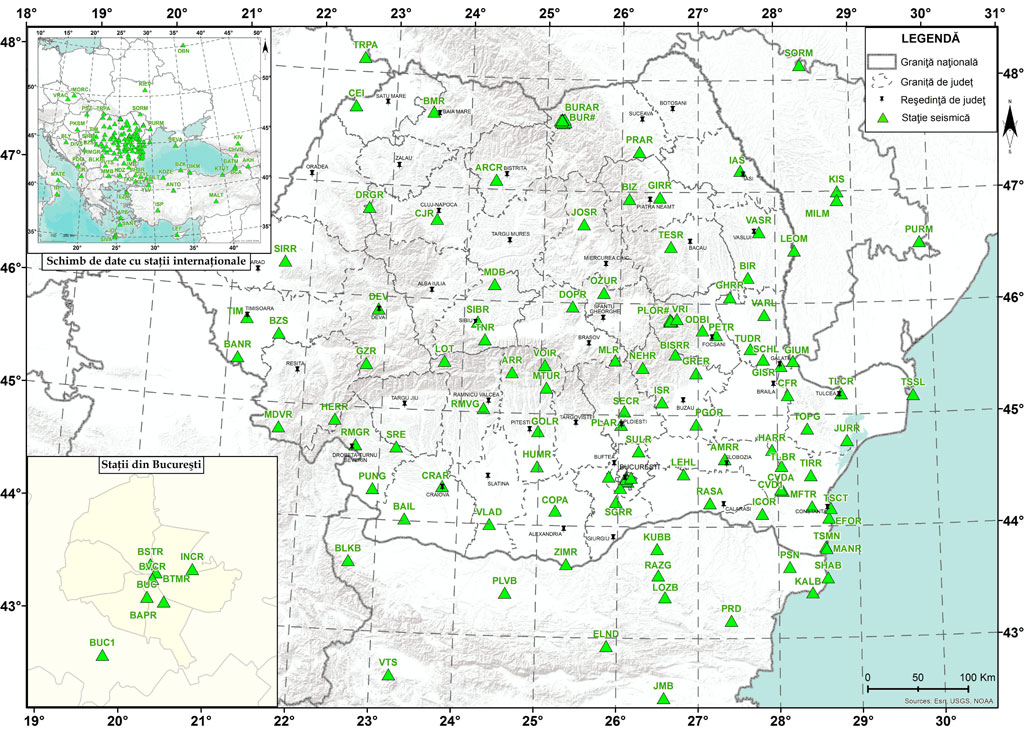Select the SORM station marker
Viewport: 1024px width, 734px height.
(x=799, y=65)
